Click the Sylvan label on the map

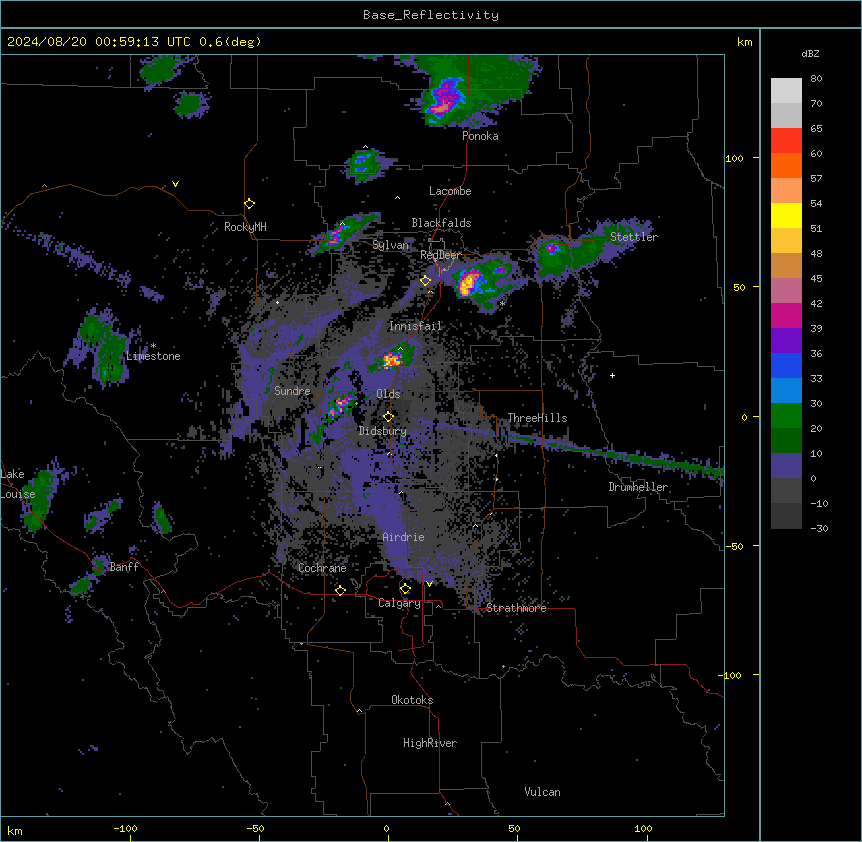coord(390,245)
